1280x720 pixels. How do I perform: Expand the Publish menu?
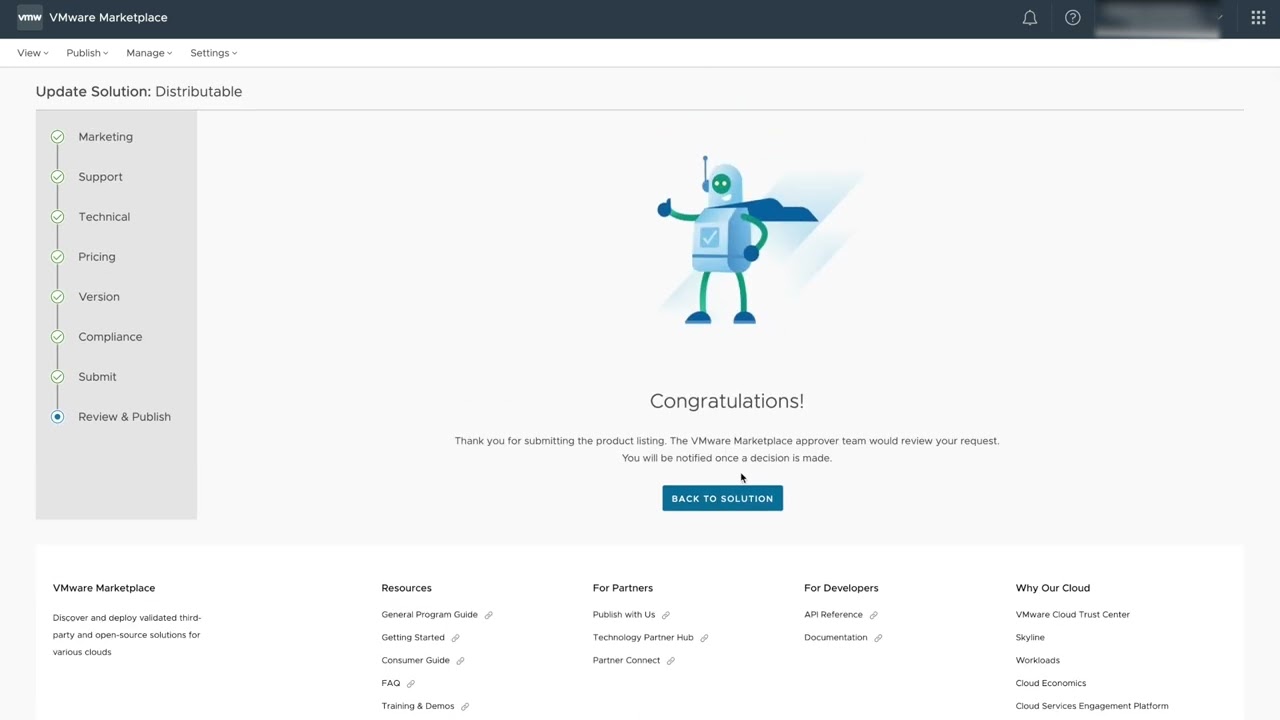click(x=87, y=53)
